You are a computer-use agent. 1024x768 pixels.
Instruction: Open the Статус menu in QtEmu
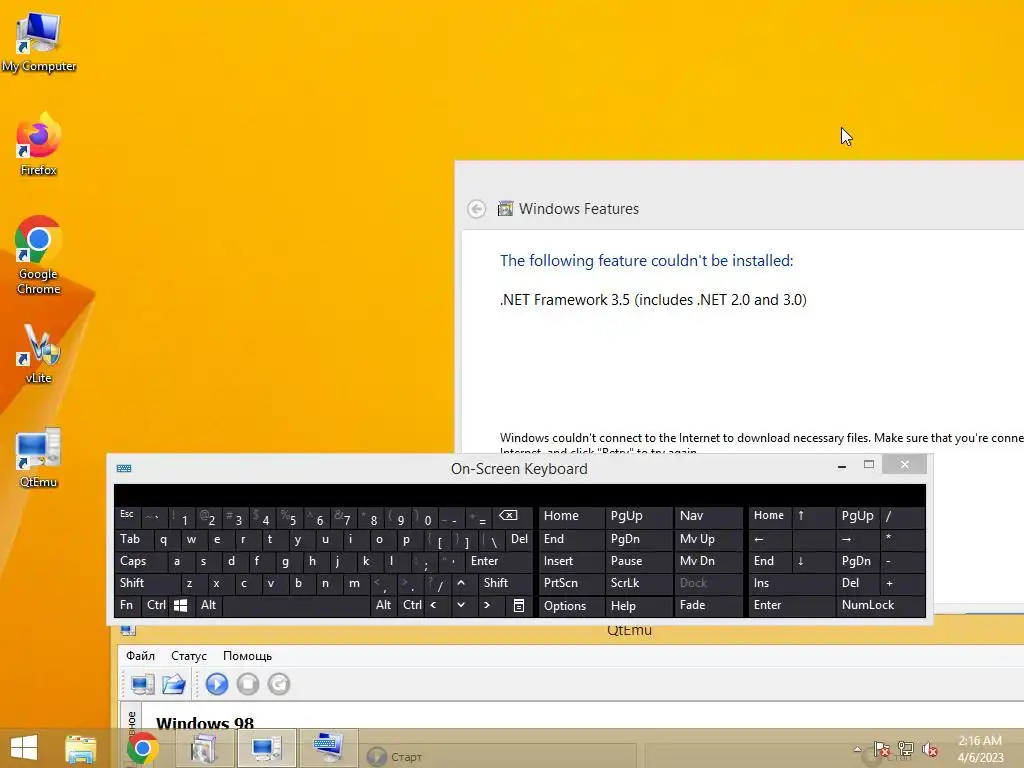coord(189,656)
